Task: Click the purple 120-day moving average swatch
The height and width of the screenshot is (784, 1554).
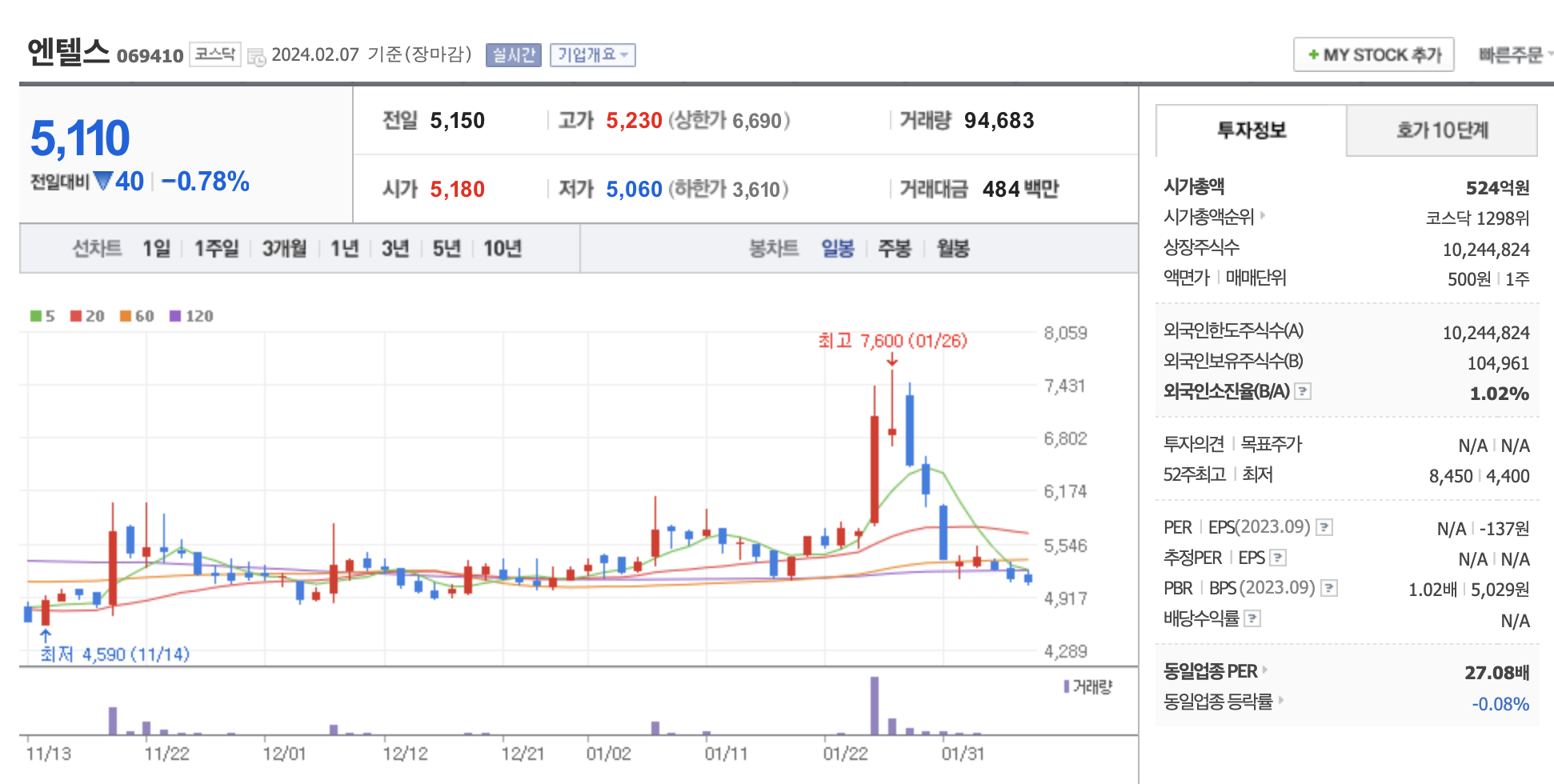Action: click(x=175, y=316)
